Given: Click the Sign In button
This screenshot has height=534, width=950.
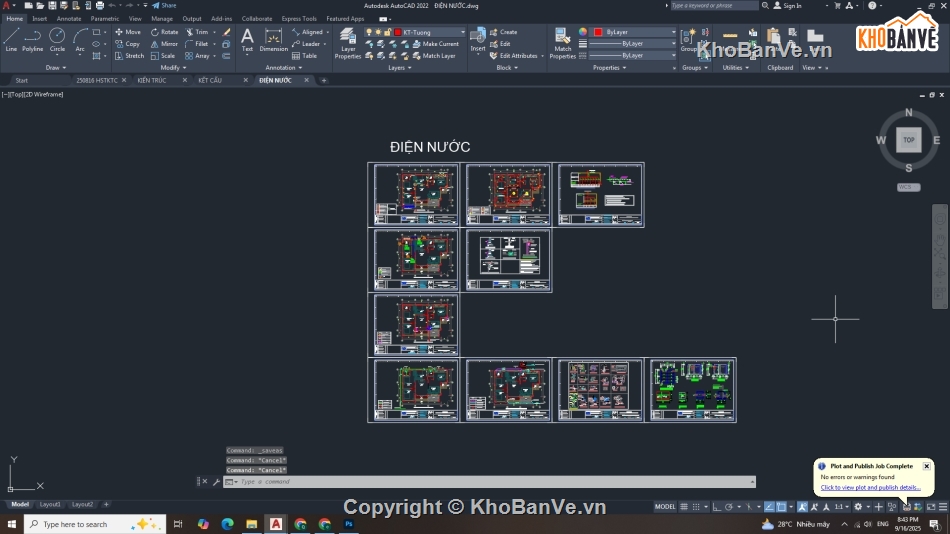Looking at the screenshot, I should pos(791,5).
